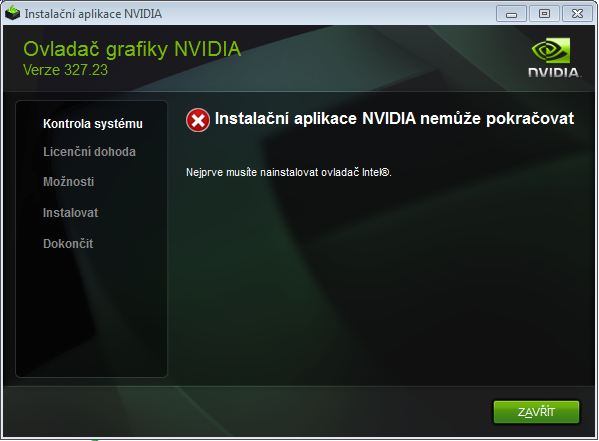
Task: Click the nemůže pokračovat error heading
Action: [394, 118]
